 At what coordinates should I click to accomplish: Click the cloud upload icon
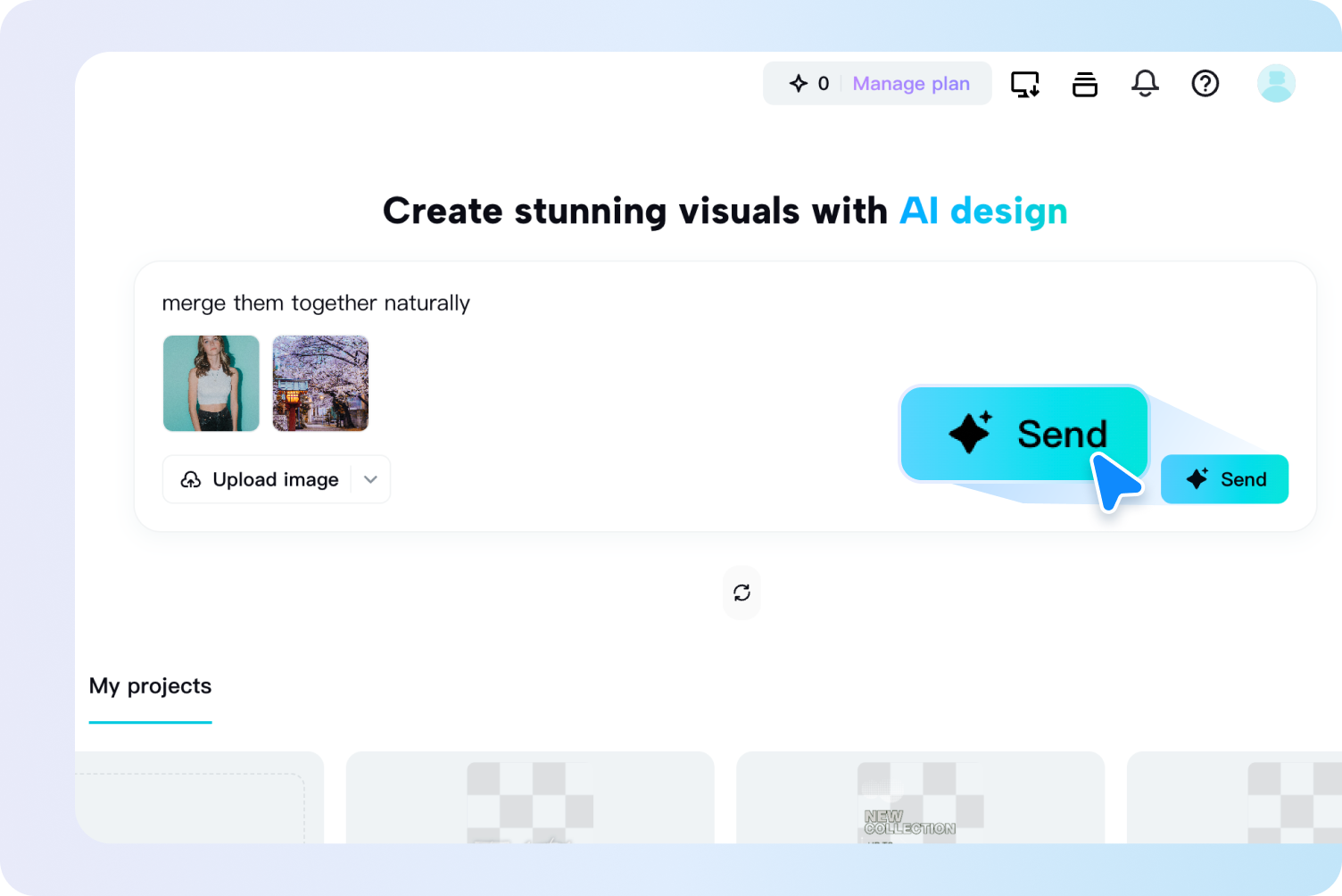[191, 480]
